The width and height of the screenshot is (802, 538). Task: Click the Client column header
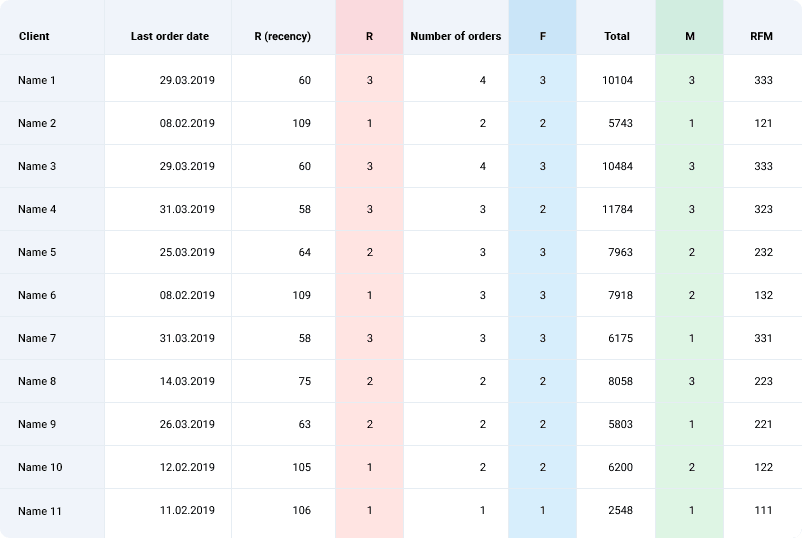pos(34,36)
